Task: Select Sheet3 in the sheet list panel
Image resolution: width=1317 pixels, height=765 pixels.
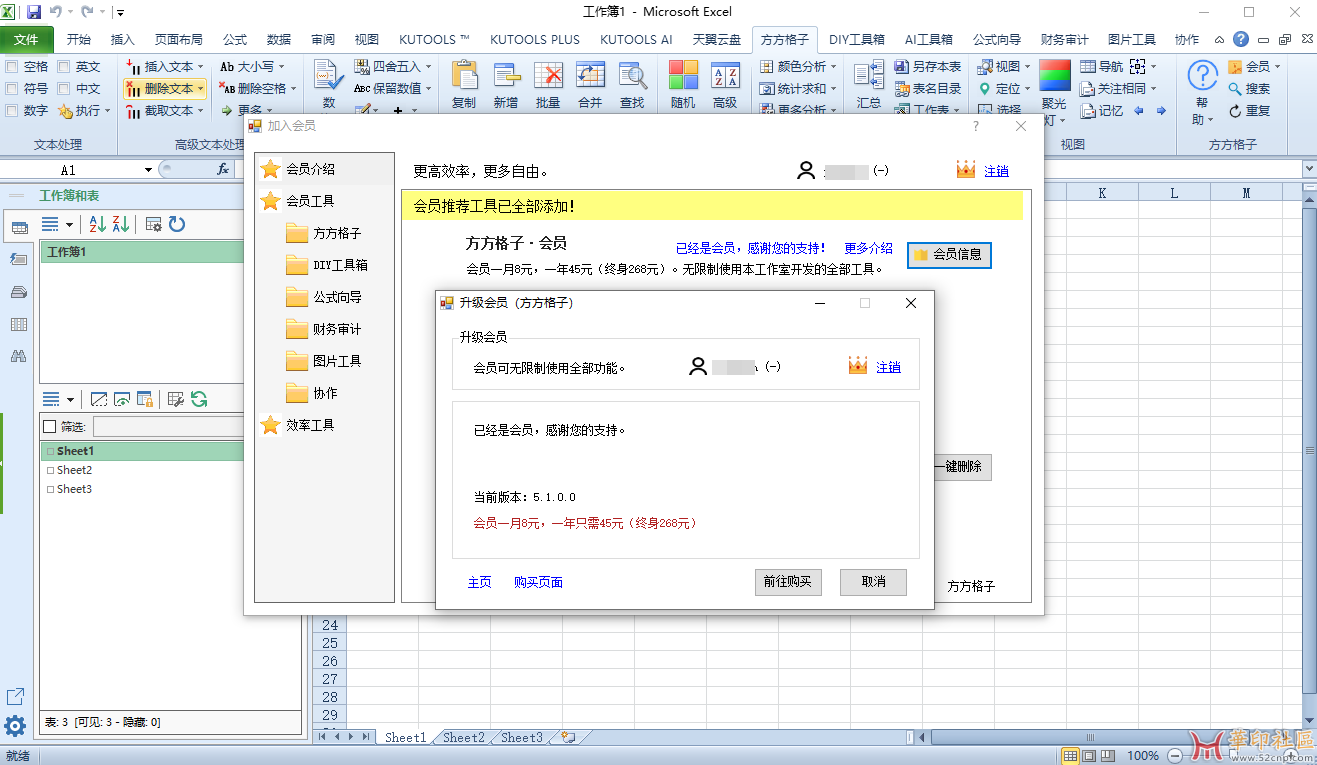Action: pyautogui.click(x=74, y=489)
